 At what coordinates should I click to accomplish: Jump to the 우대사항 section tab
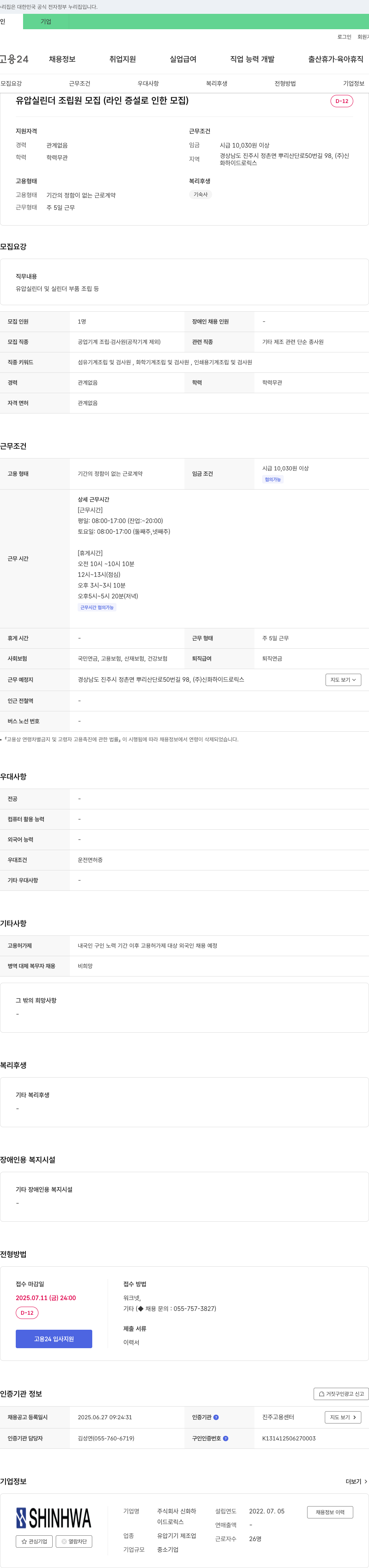click(x=148, y=83)
